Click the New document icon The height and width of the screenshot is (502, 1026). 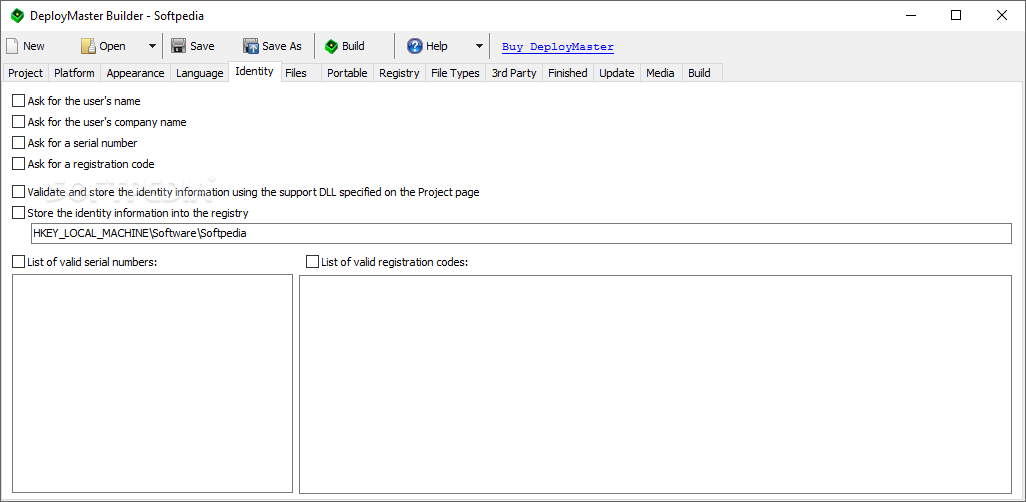pos(12,46)
